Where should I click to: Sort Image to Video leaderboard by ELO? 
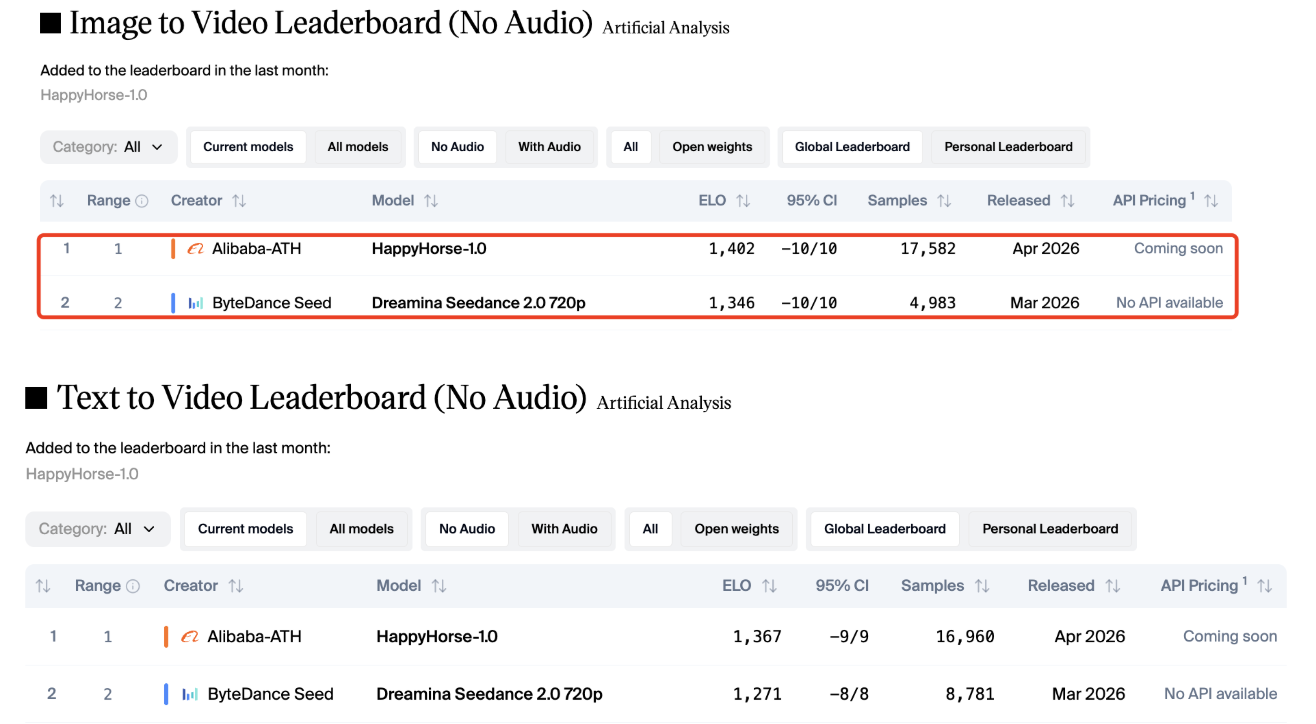tap(743, 201)
